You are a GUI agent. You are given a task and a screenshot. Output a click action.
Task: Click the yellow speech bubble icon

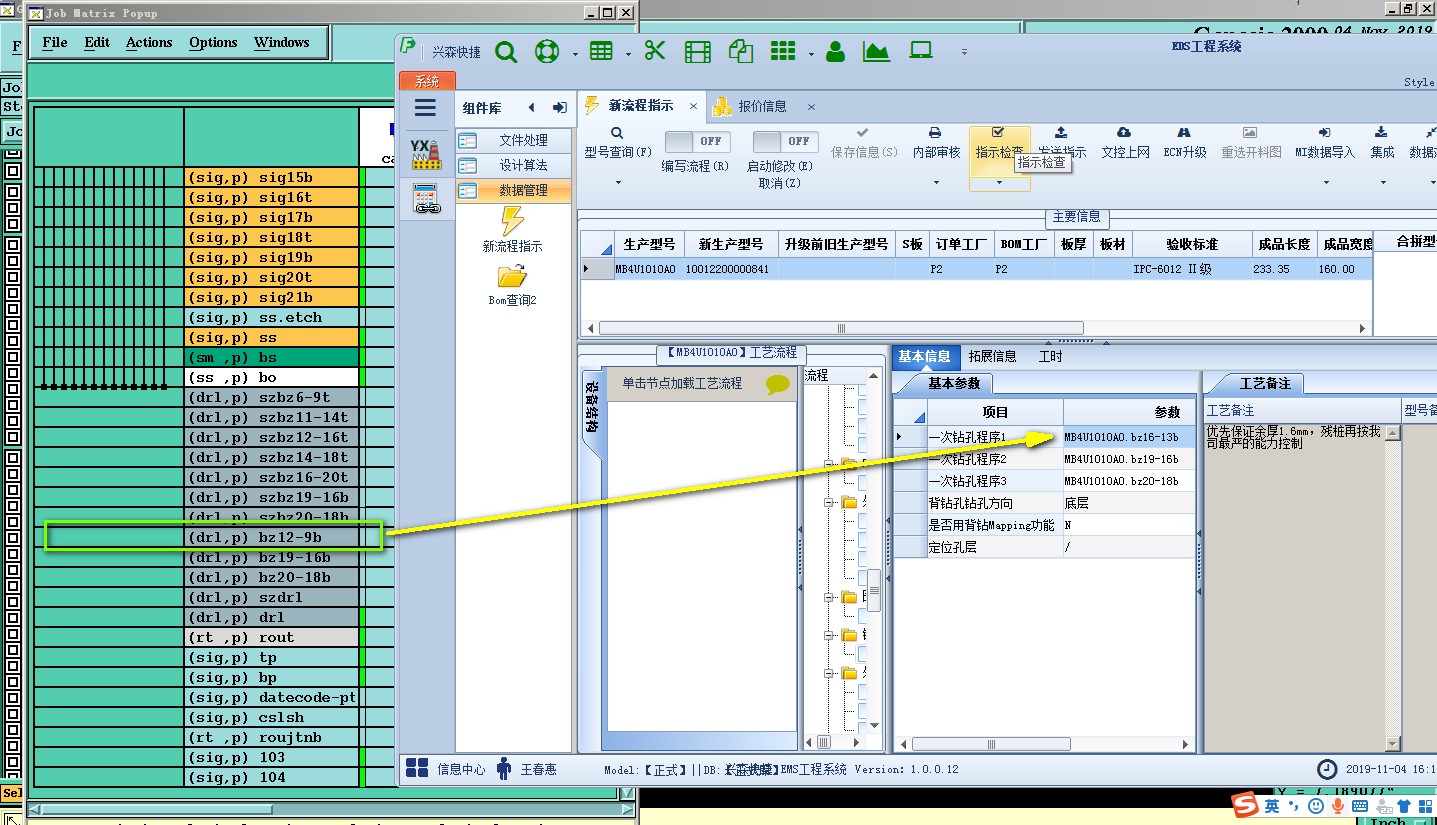(x=777, y=384)
